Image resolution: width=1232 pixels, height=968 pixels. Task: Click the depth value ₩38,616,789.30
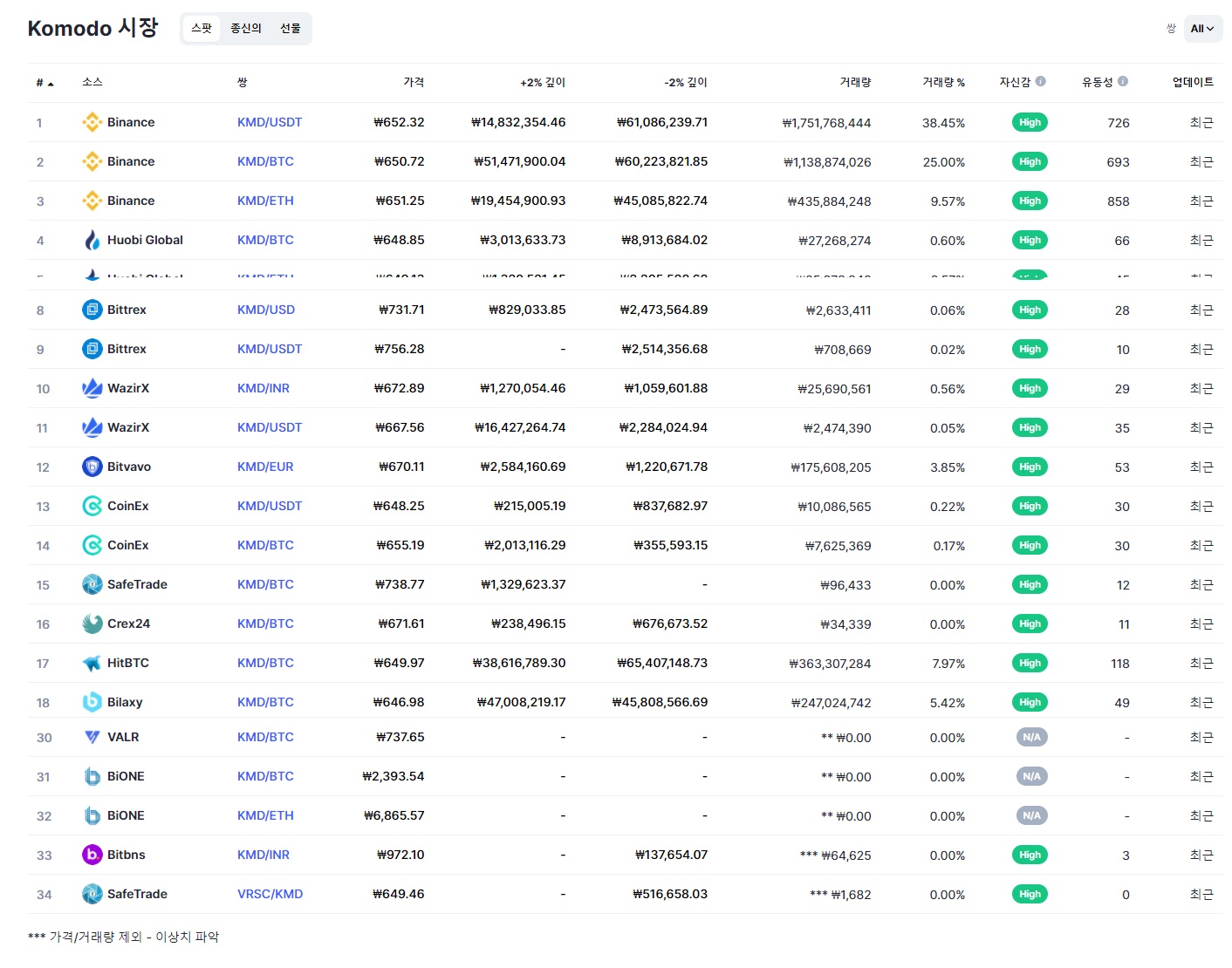pyautogui.click(x=519, y=663)
